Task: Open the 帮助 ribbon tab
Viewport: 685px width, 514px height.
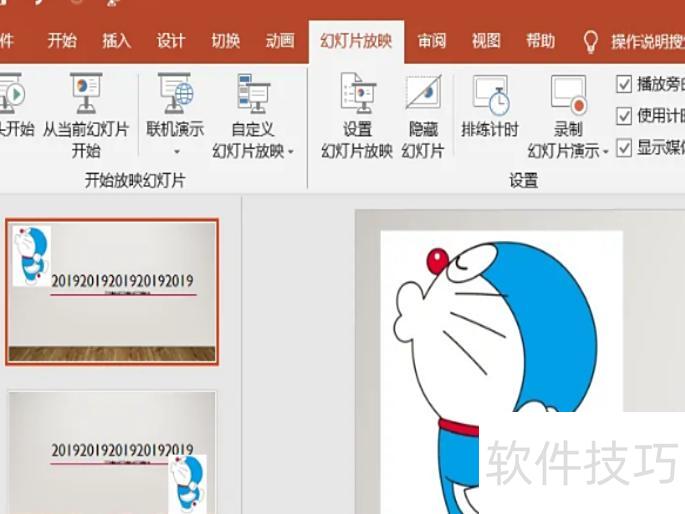Action: [x=540, y=41]
